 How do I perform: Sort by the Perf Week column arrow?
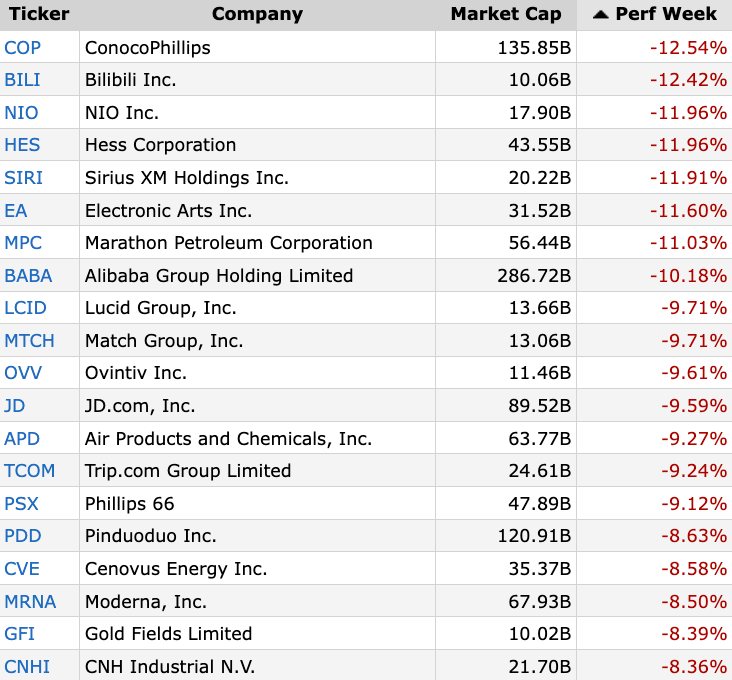pos(600,14)
